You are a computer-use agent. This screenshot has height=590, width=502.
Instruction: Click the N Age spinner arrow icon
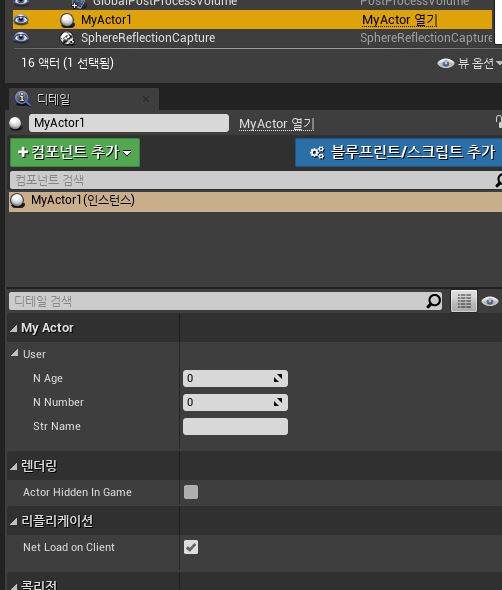(x=278, y=378)
